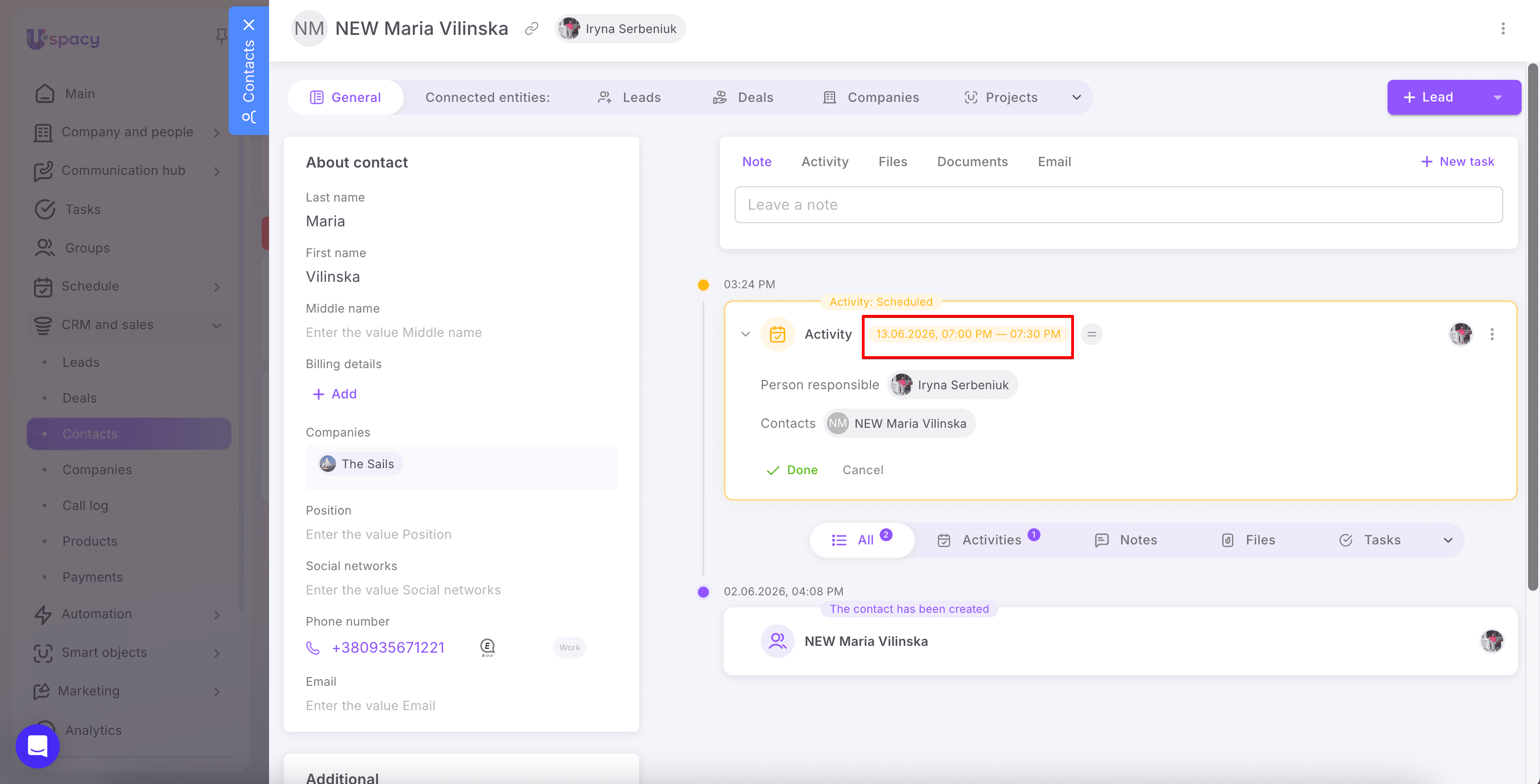
Task: Cancel the scheduled activity
Action: [x=863, y=470]
